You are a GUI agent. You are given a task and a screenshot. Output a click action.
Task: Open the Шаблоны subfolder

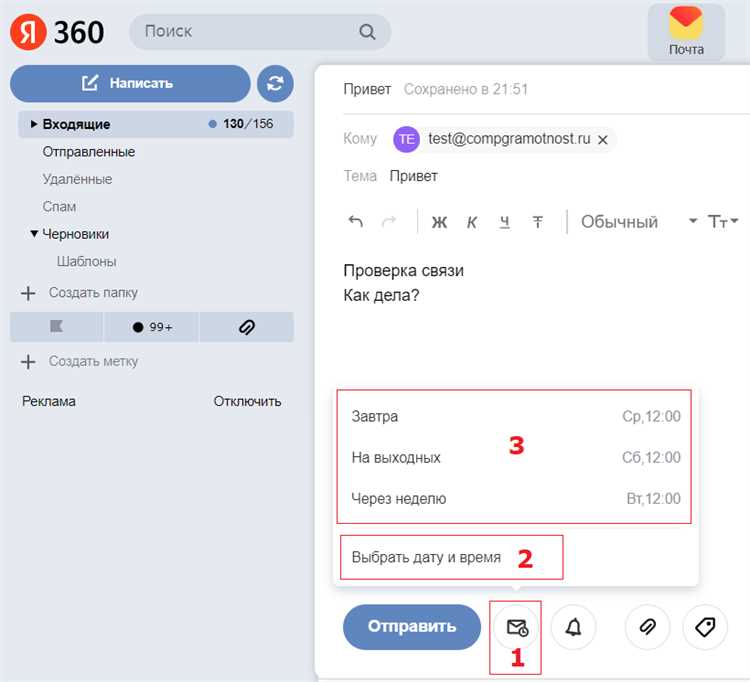pos(87,262)
